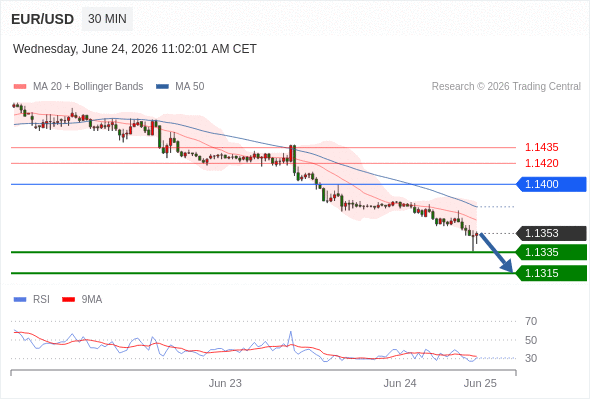Screen dimensions: 590x400
Task: Select the green 1.1315 target tag
Action: click(x=551, y=273)
